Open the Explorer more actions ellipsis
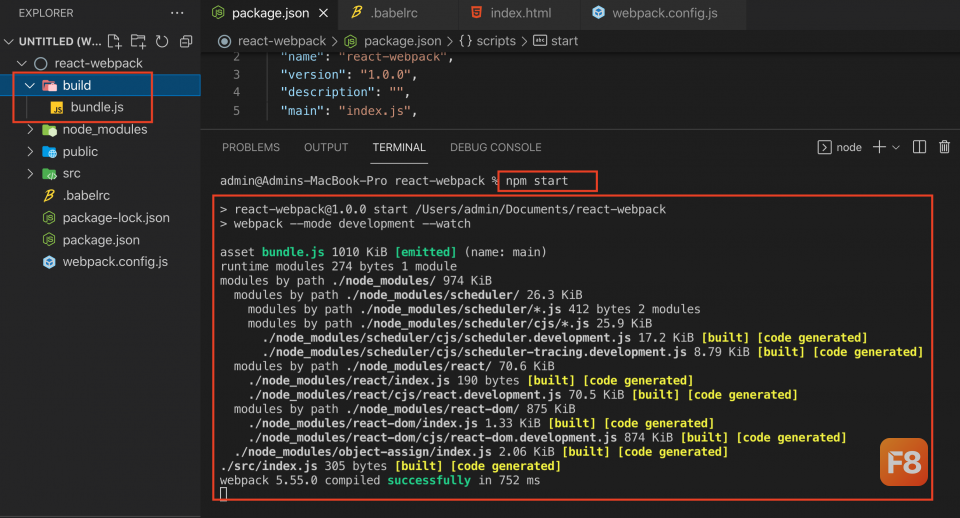The width and height of the screenshot is (960, 518). pyautogui.click(x=177, y=13)
